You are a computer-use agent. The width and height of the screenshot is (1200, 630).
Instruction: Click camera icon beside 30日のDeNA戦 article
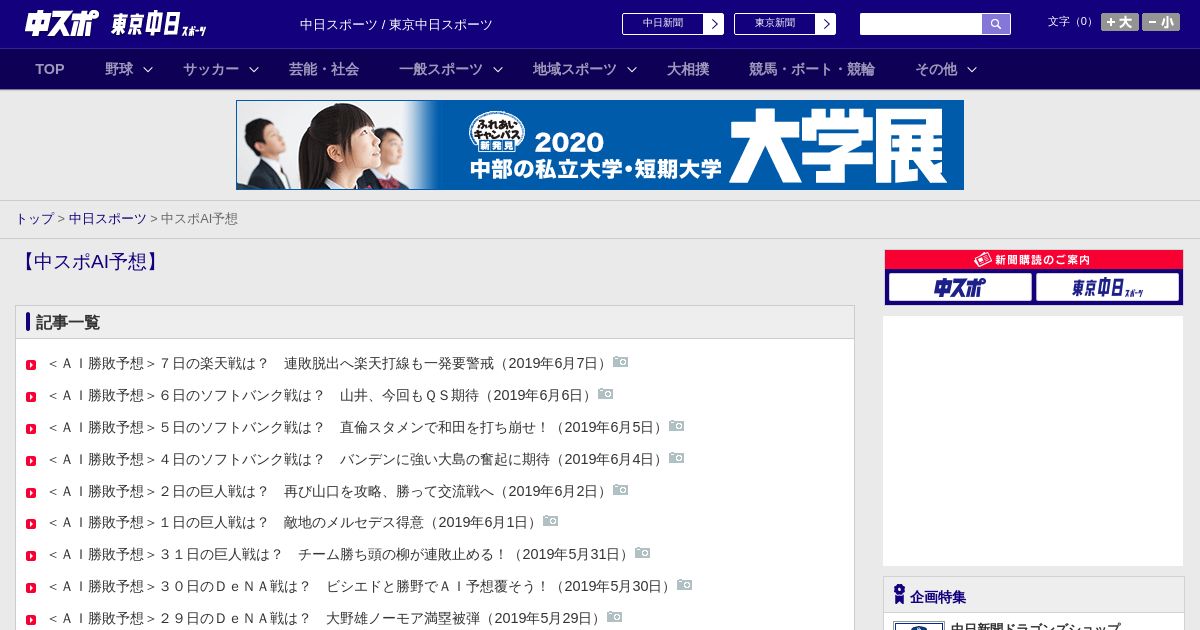click(685, 585)
